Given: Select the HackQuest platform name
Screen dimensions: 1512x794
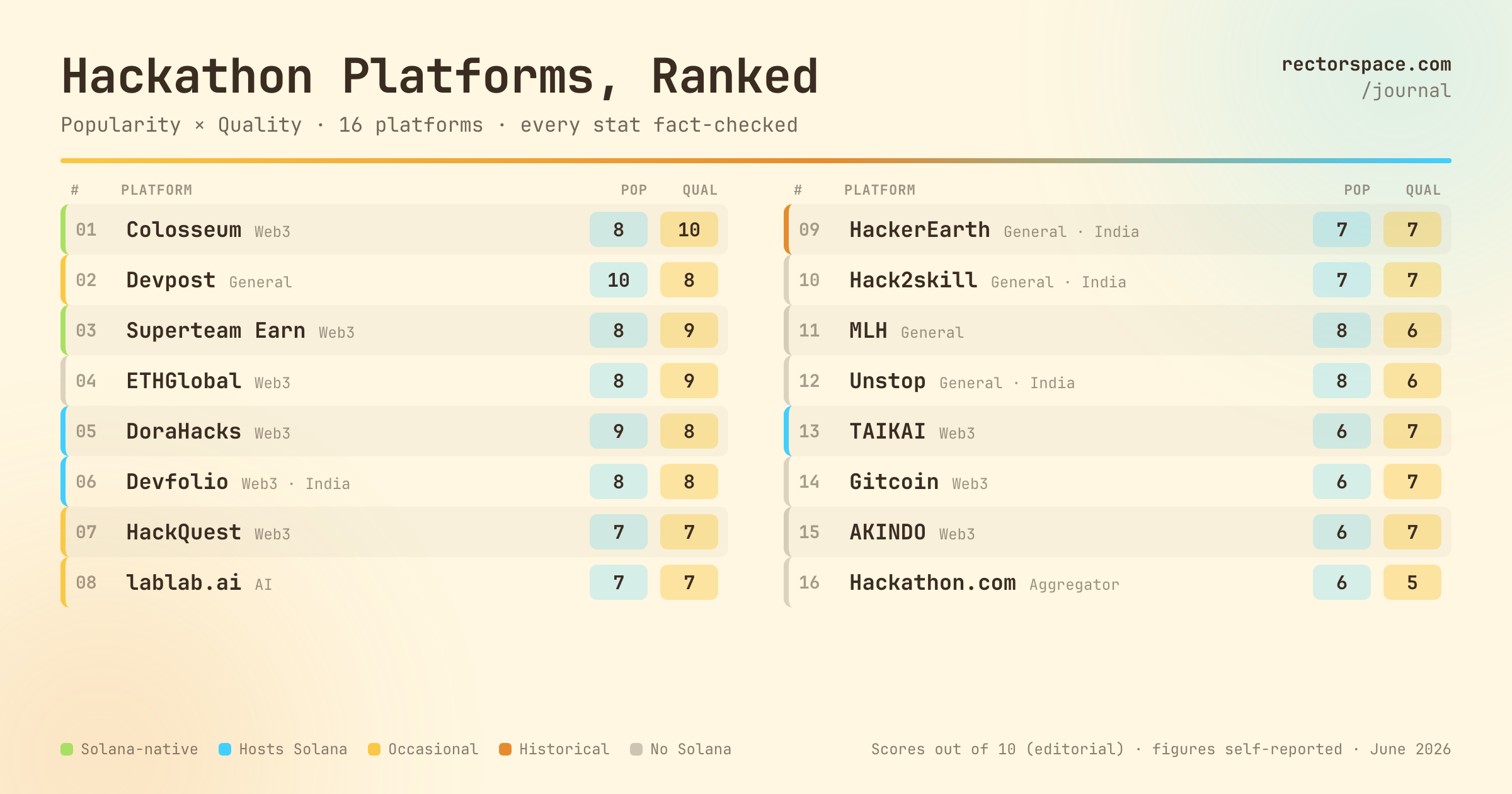Looking at the screenshot, I should (183, 532).
